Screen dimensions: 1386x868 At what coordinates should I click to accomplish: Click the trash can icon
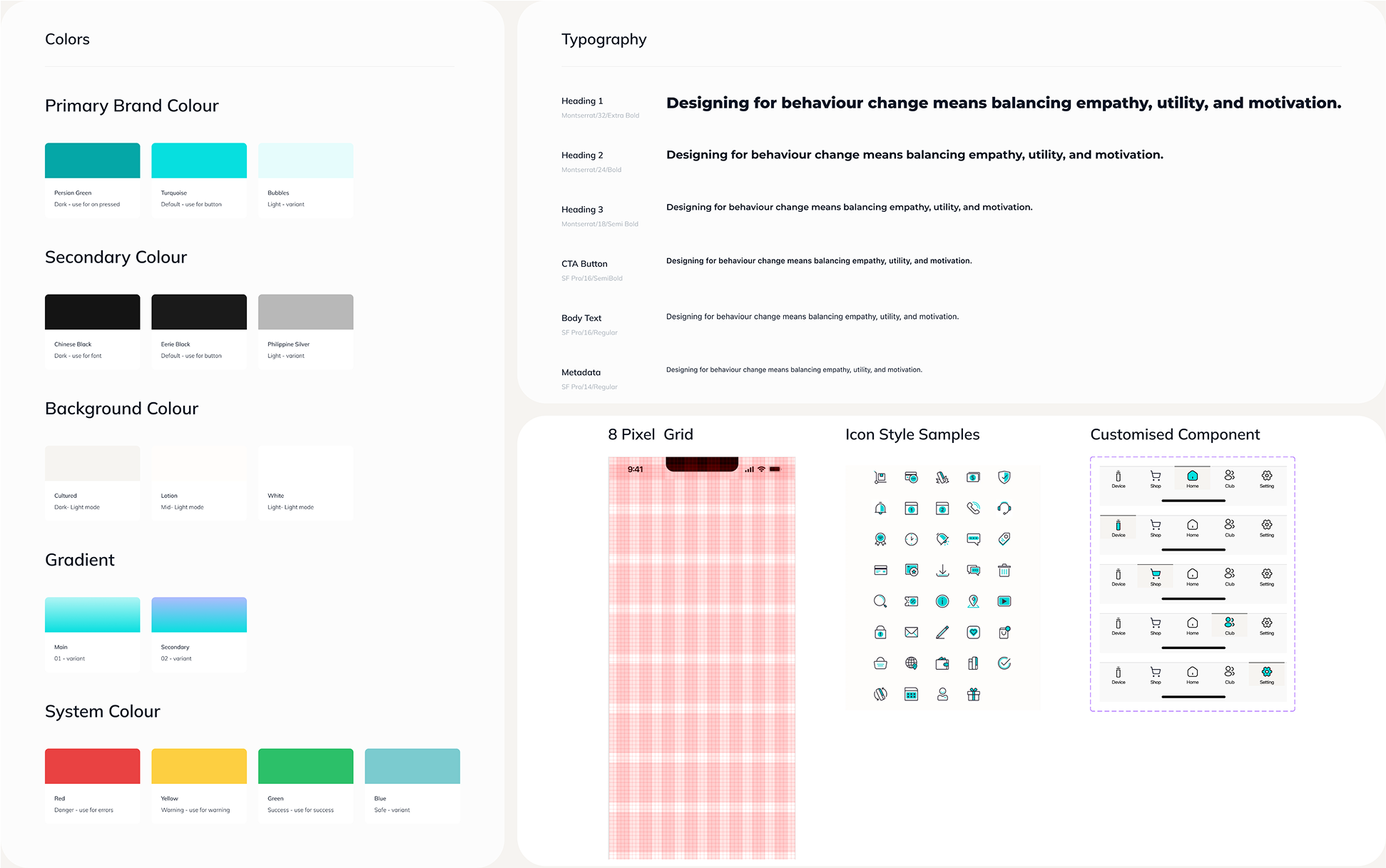[1004, 571]
